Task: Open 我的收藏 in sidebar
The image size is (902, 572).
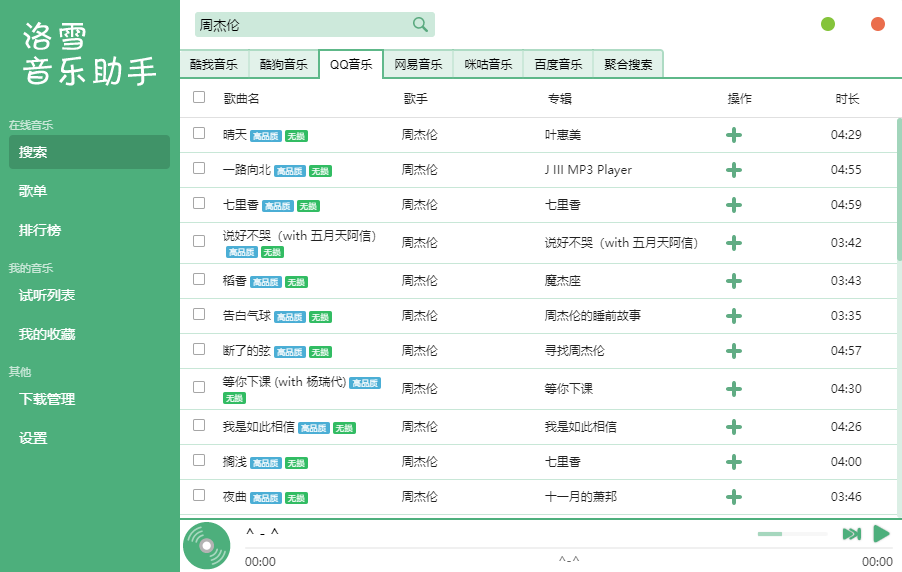Action: pyautogui.click(x=89, y=334)
